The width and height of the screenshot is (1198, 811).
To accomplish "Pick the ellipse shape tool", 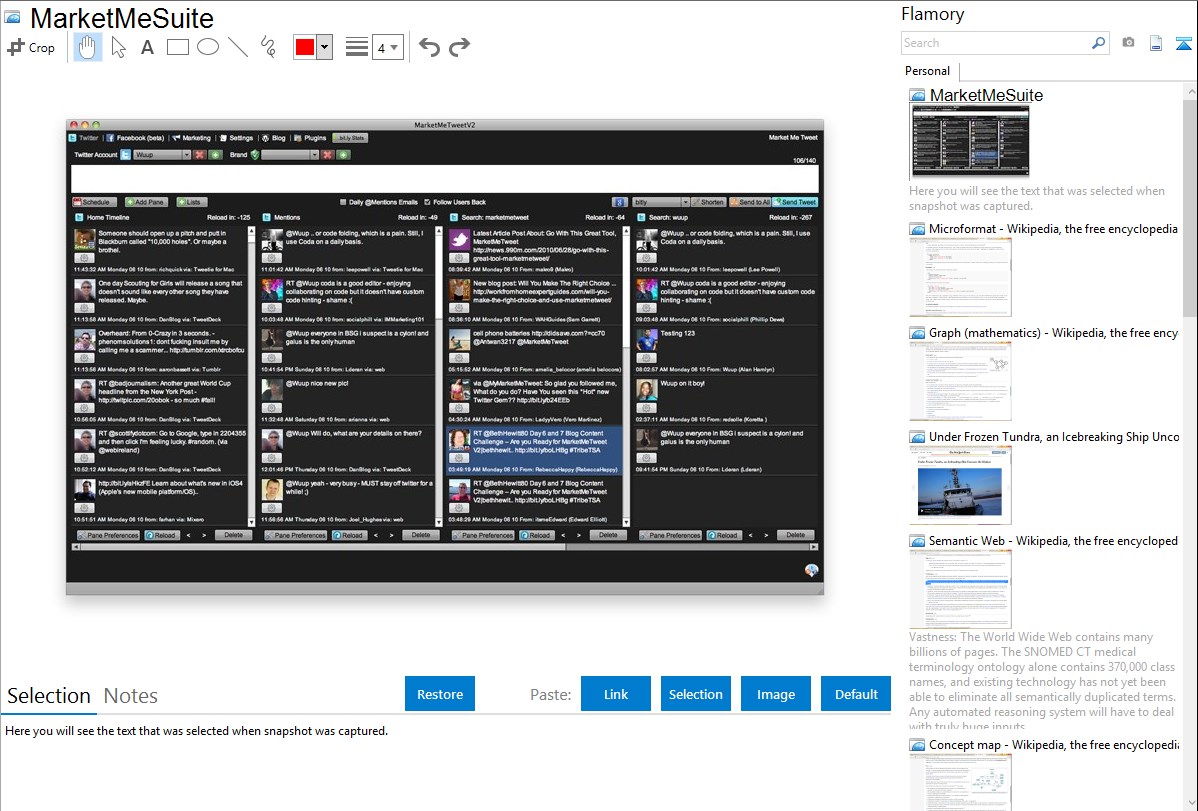I will [208, 47].
